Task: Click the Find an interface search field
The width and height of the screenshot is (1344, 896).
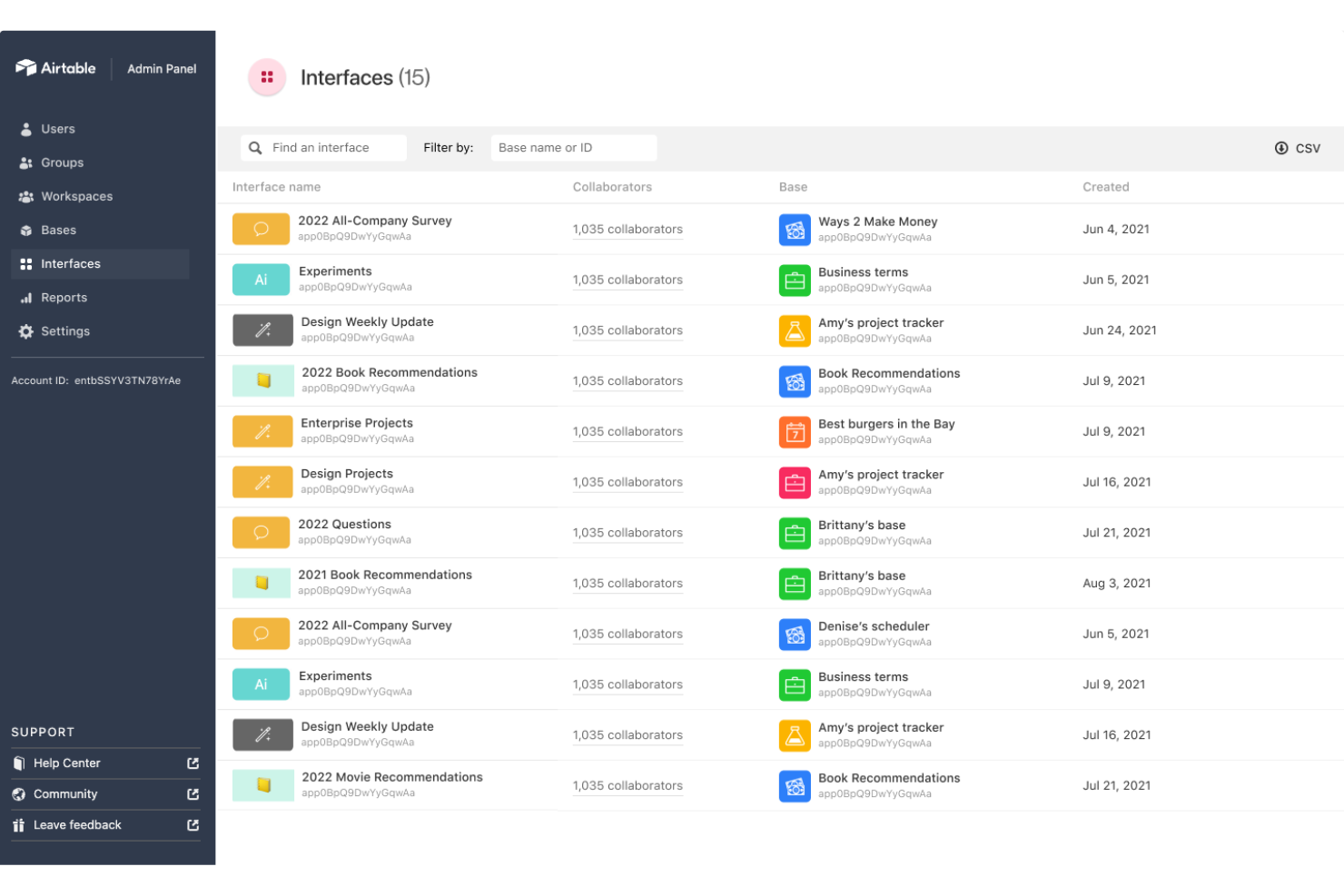Action: pos(323,147)
